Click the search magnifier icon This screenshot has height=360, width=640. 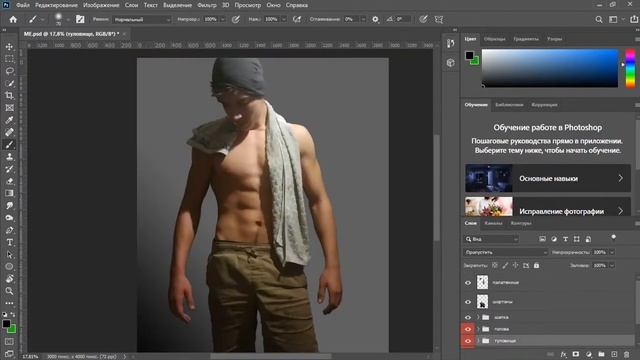tap(598, 19)
